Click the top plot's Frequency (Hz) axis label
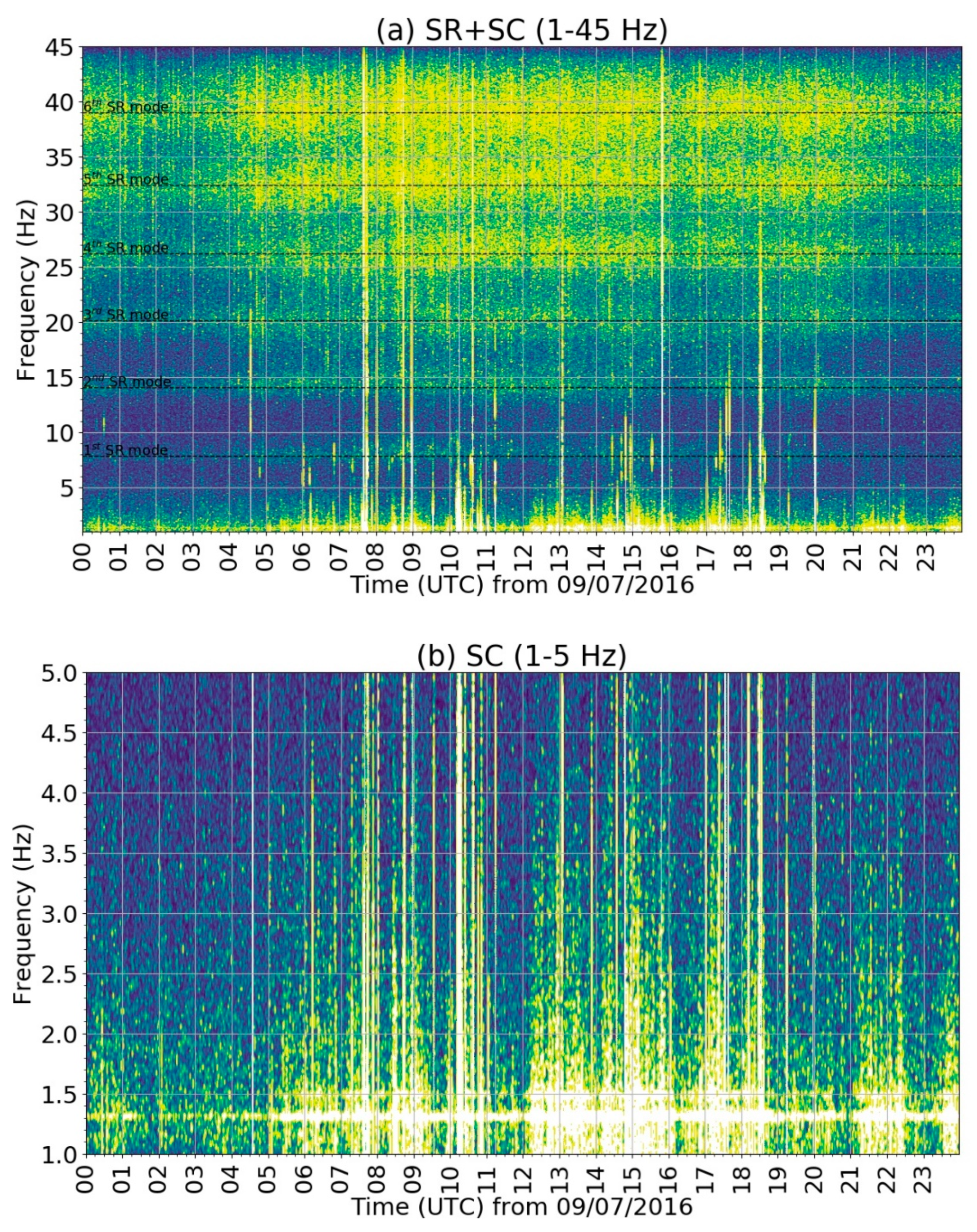The width and height of the screenshot is (977, 1232). tap(26, 290)
